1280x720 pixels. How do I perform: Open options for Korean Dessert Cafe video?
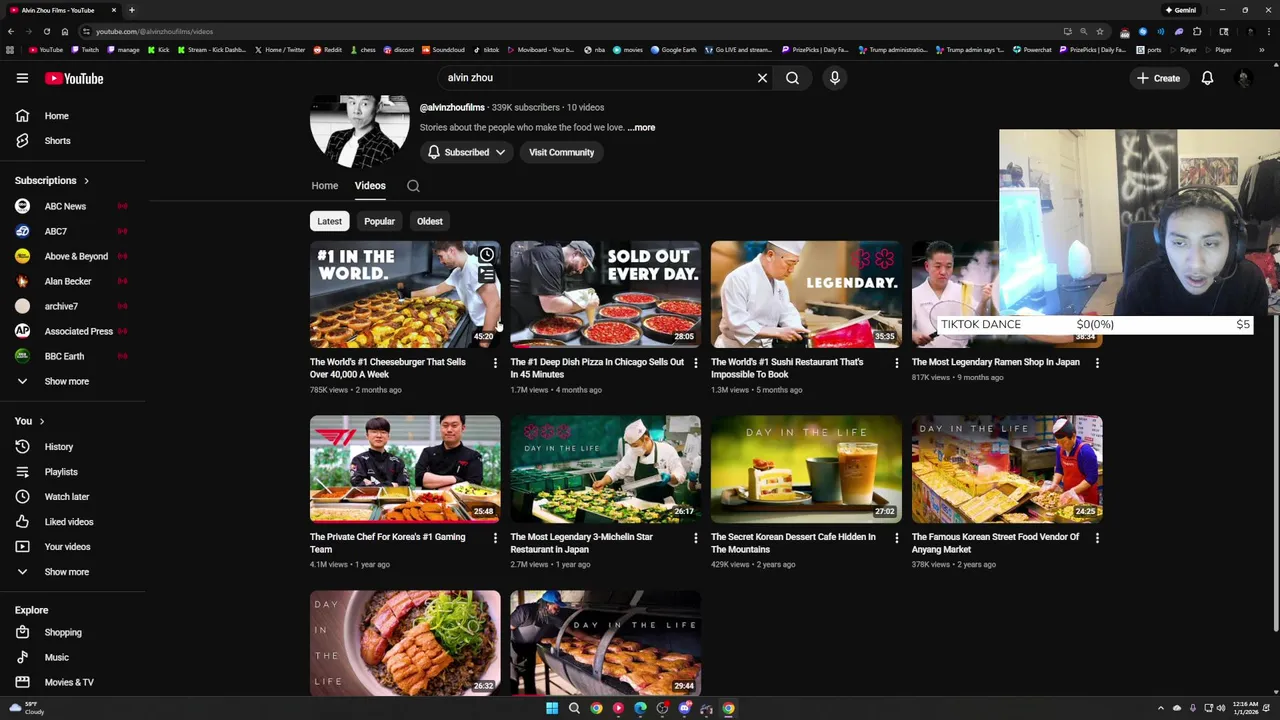pyautogui.click(x=896, y=538)
